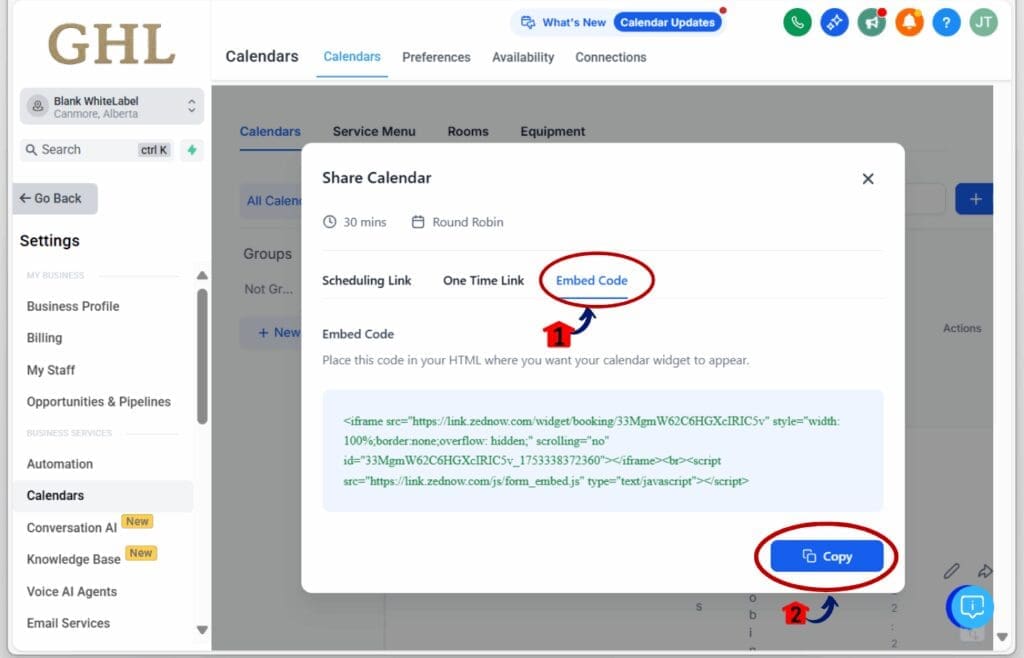
Task: Click the sidebar scroll up arrow
Action: [202, 275]
